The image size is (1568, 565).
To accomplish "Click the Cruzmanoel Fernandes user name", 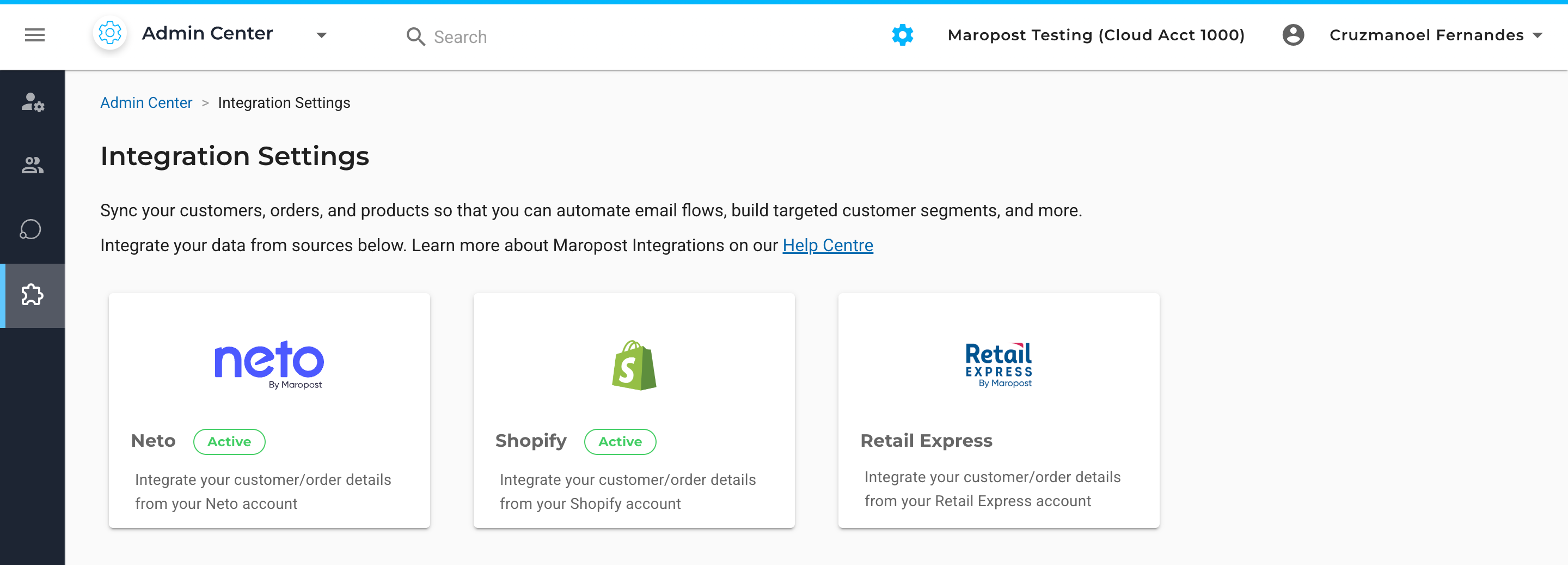I will 1426,35.
